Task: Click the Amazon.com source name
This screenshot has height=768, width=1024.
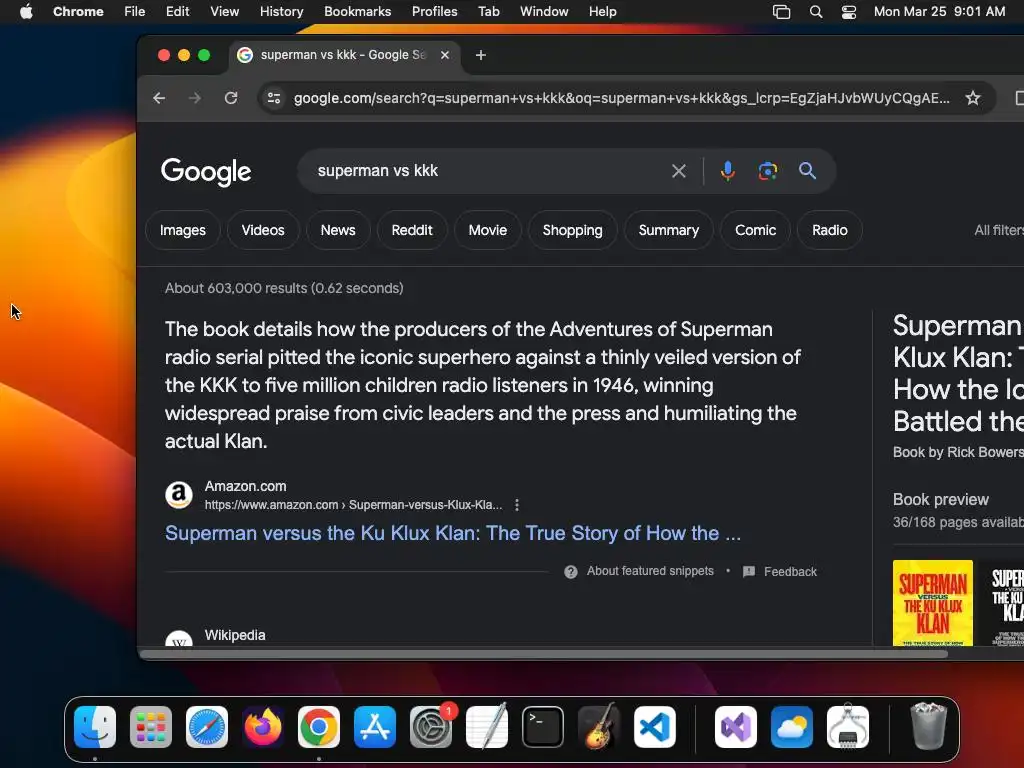Action: point(246,487)
